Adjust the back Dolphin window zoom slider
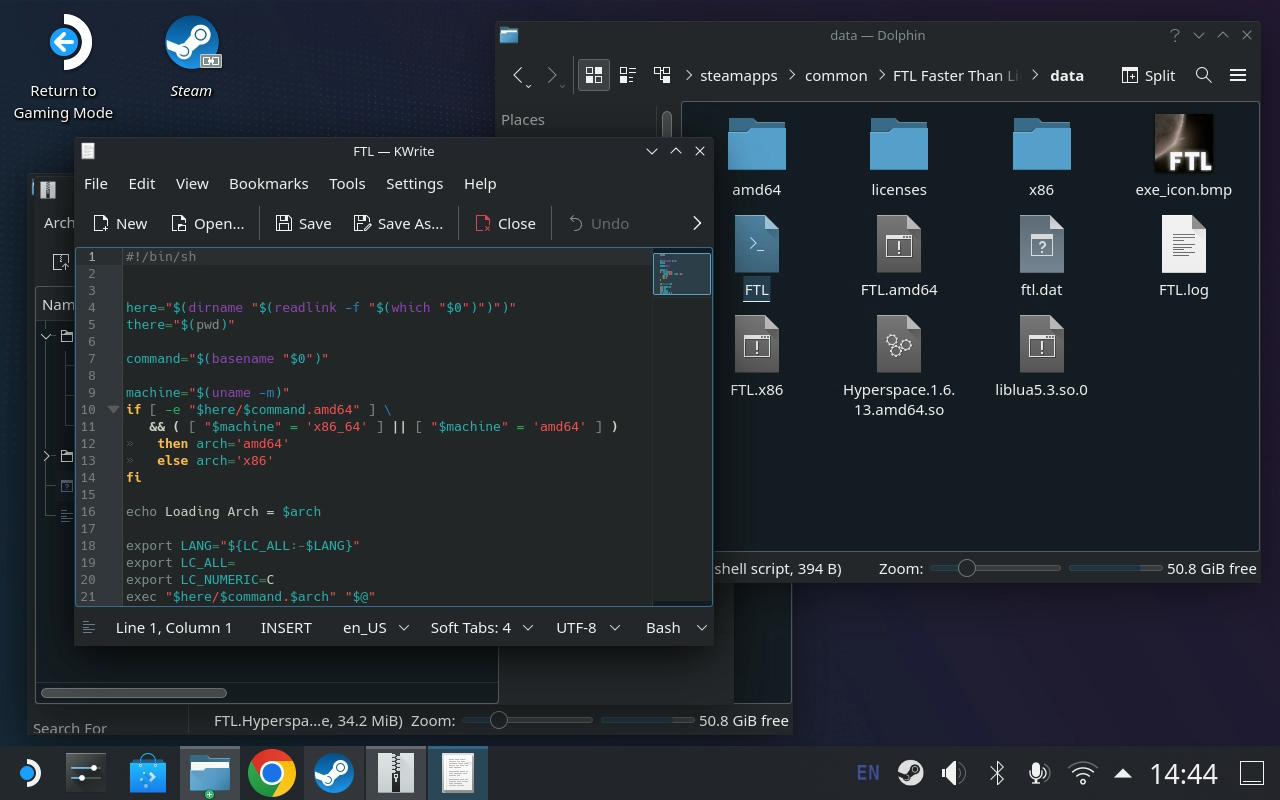Viewport: 1280px width, 800px height. click(x=526, y=720)
